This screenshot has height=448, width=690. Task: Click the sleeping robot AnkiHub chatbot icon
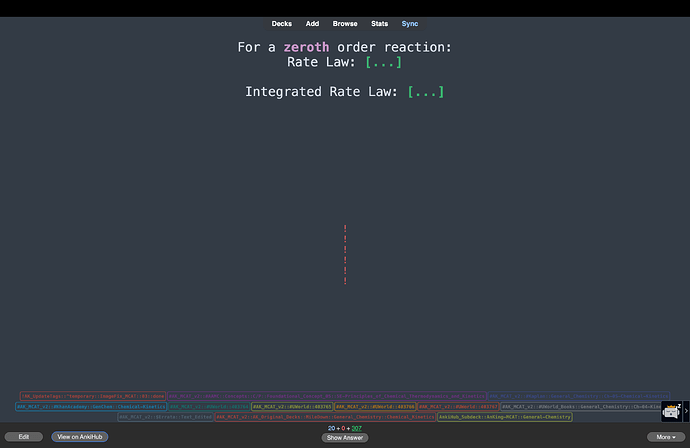click(x=672, y=411)
